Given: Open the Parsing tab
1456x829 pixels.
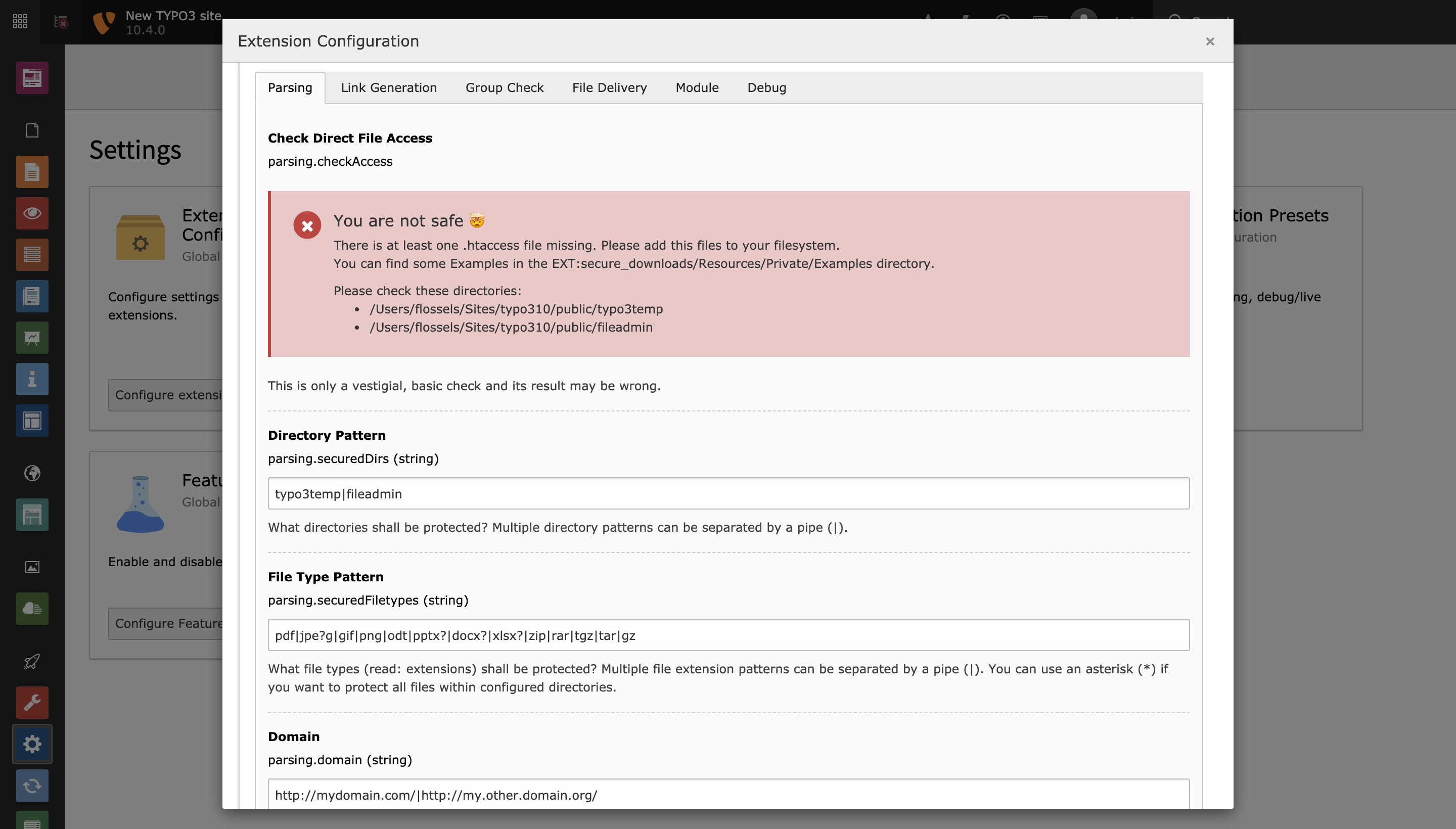Looking at the screenshot, I should click(290, 87).
